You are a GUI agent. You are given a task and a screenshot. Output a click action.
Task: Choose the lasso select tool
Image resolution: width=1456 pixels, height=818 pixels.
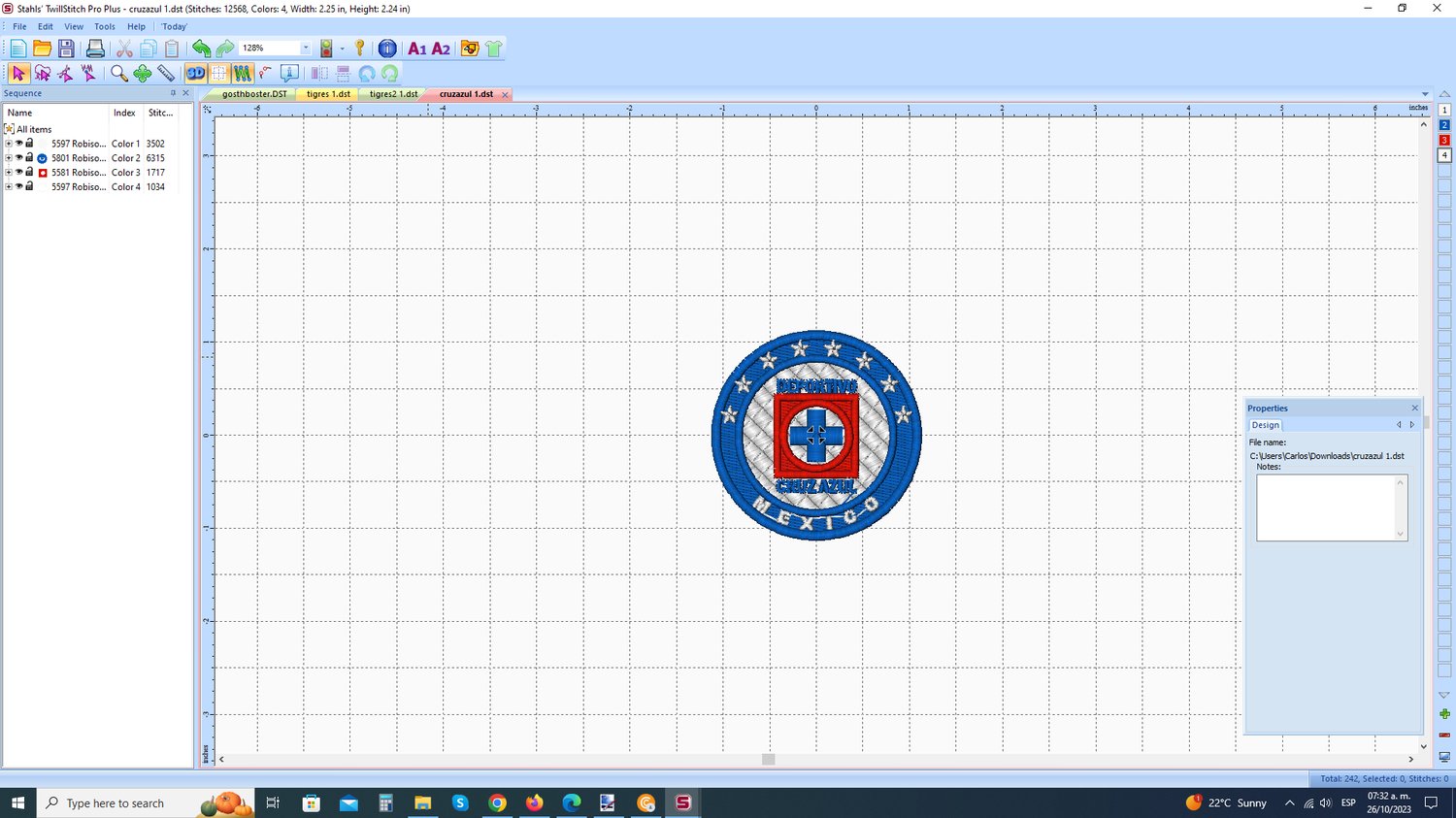click(42, 73)
